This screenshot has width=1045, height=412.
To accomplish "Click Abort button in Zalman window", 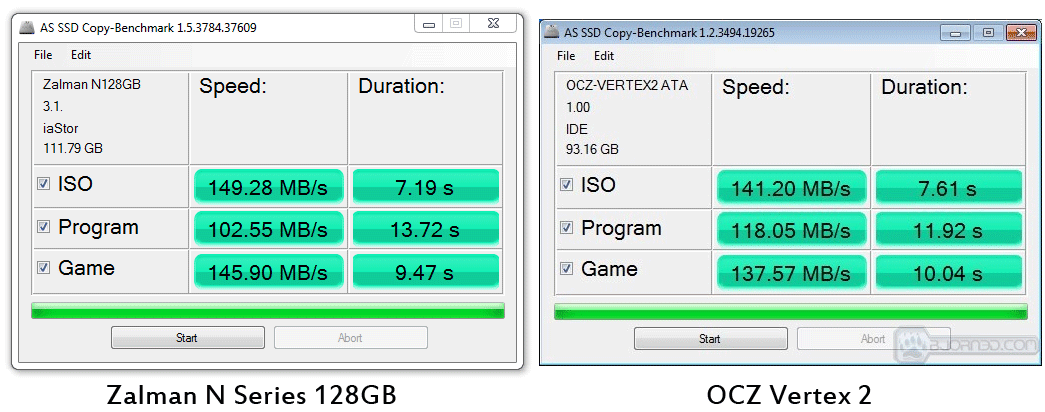I will (x=351, y=337).
